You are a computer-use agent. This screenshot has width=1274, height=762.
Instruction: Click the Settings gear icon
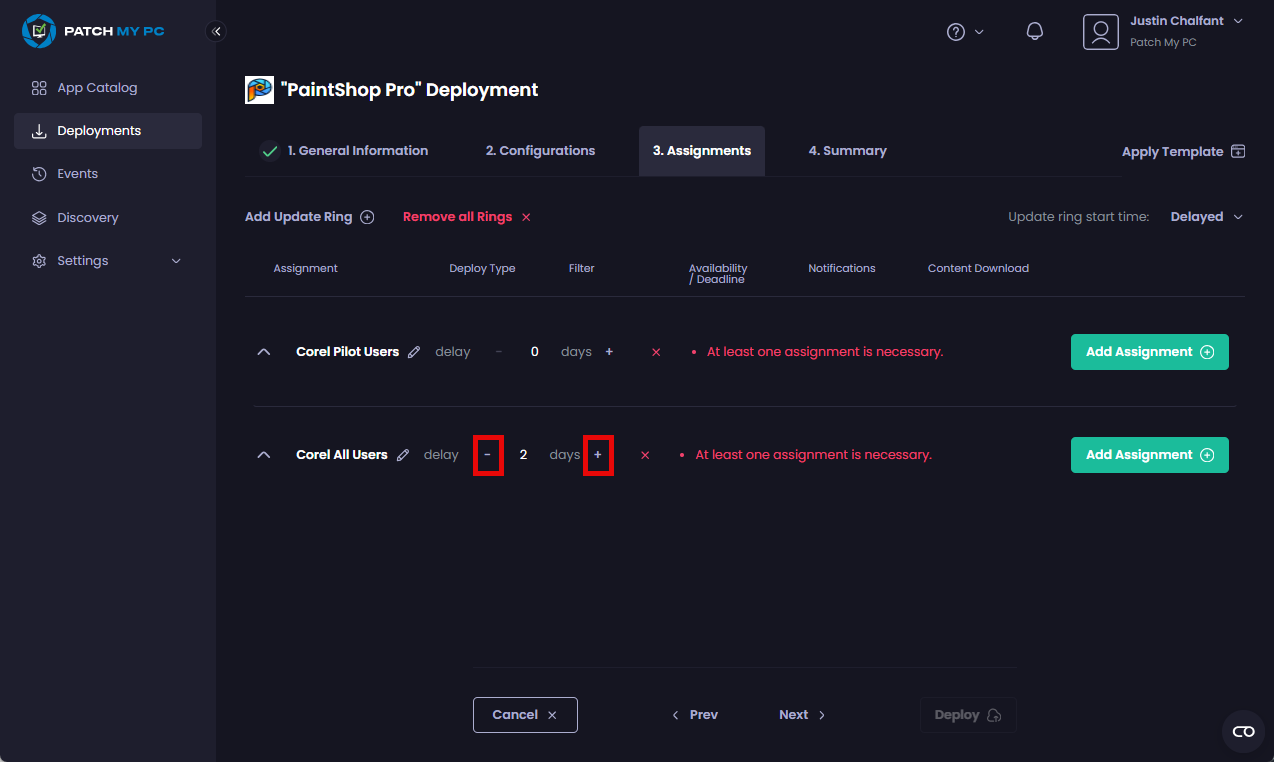pyautogui.click(x=39, y=260)
